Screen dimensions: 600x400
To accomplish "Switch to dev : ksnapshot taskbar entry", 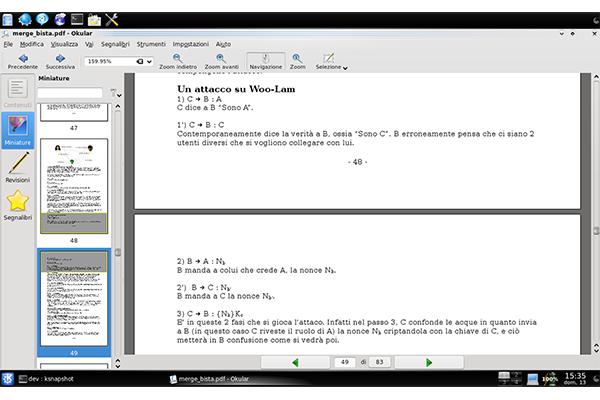I will (x=46, y=379).
